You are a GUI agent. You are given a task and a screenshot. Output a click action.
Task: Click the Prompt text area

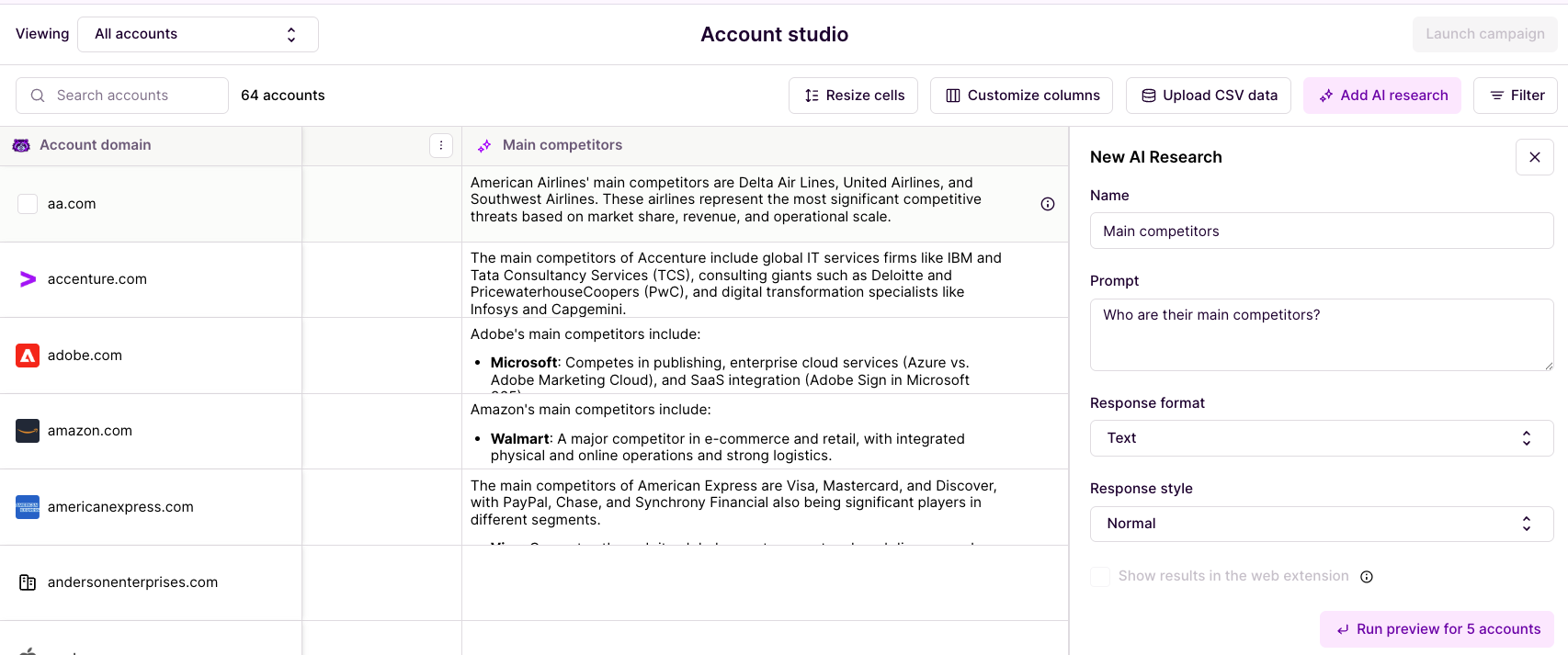coord(1322,334)
